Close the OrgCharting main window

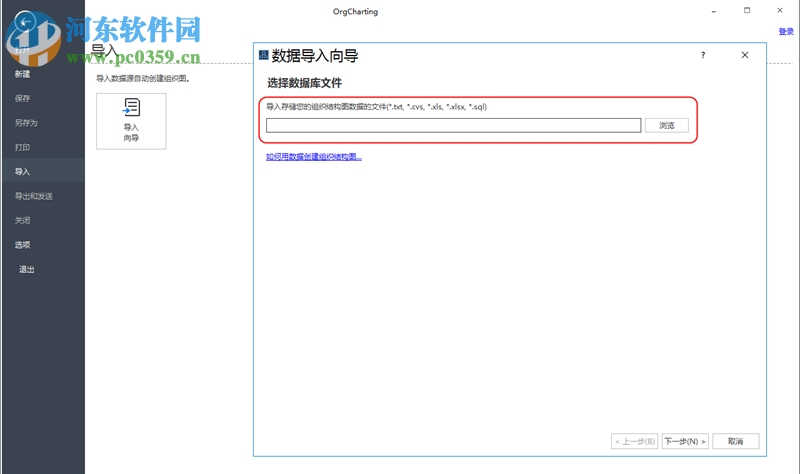(780, 11)
